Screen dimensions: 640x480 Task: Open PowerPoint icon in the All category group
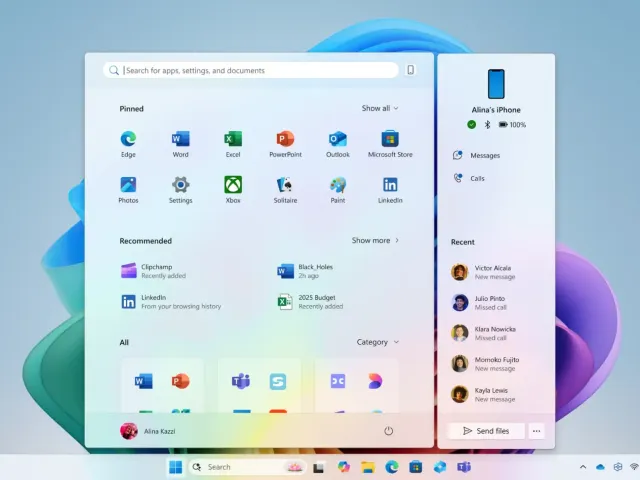coord(180,381)
